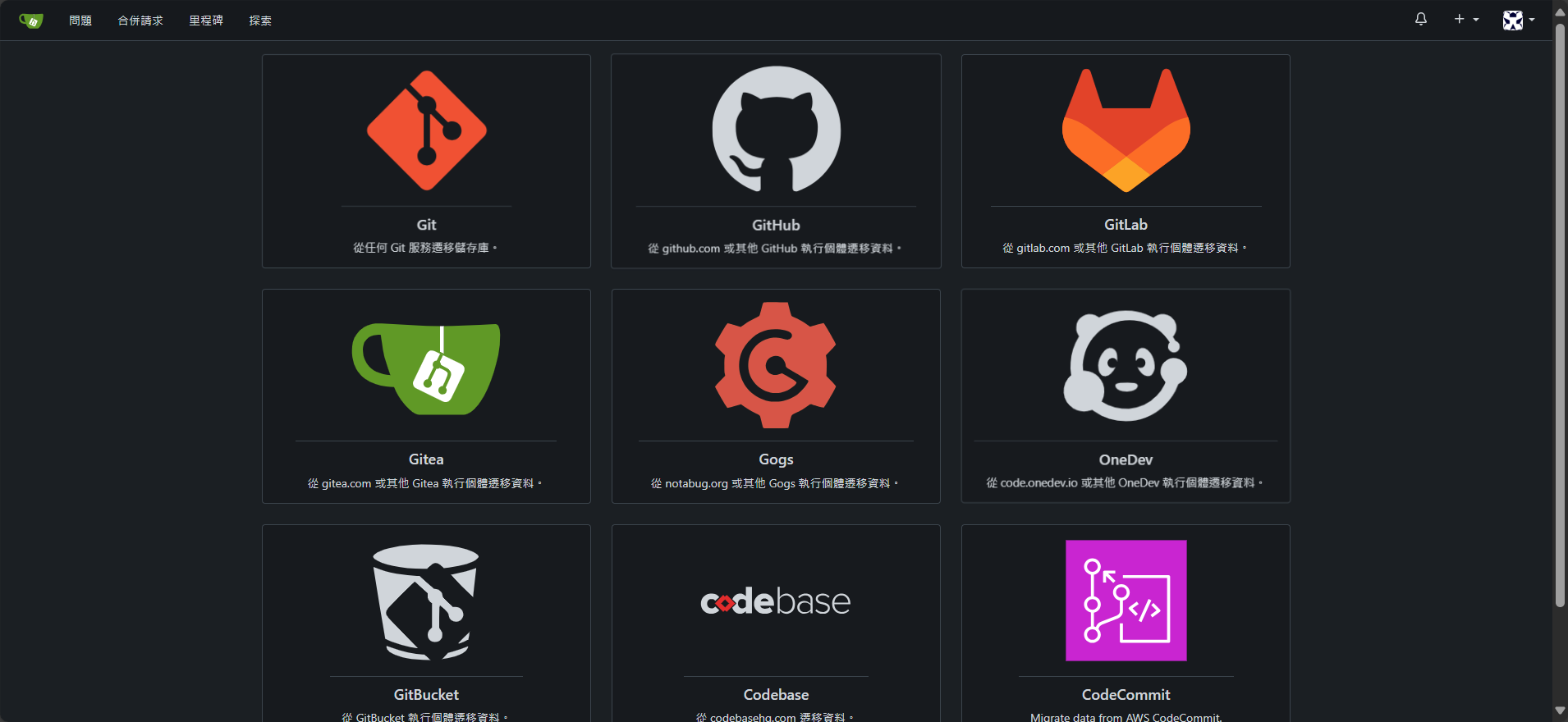The width and height of the screenshot is (1568, 722).
Task: Select the GitLab migration title
Action: [x=1126, y=225]
